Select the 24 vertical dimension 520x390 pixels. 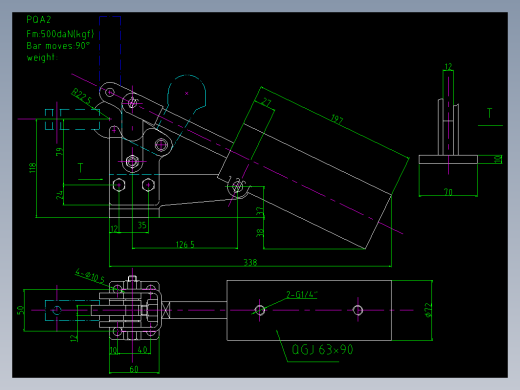59,195
